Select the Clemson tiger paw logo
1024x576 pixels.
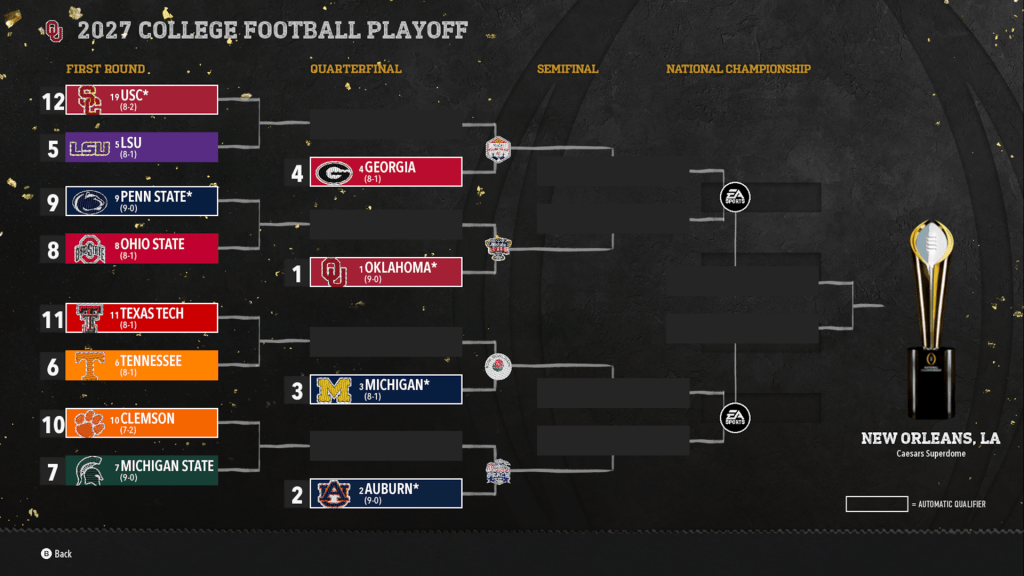tap(89, 424)
